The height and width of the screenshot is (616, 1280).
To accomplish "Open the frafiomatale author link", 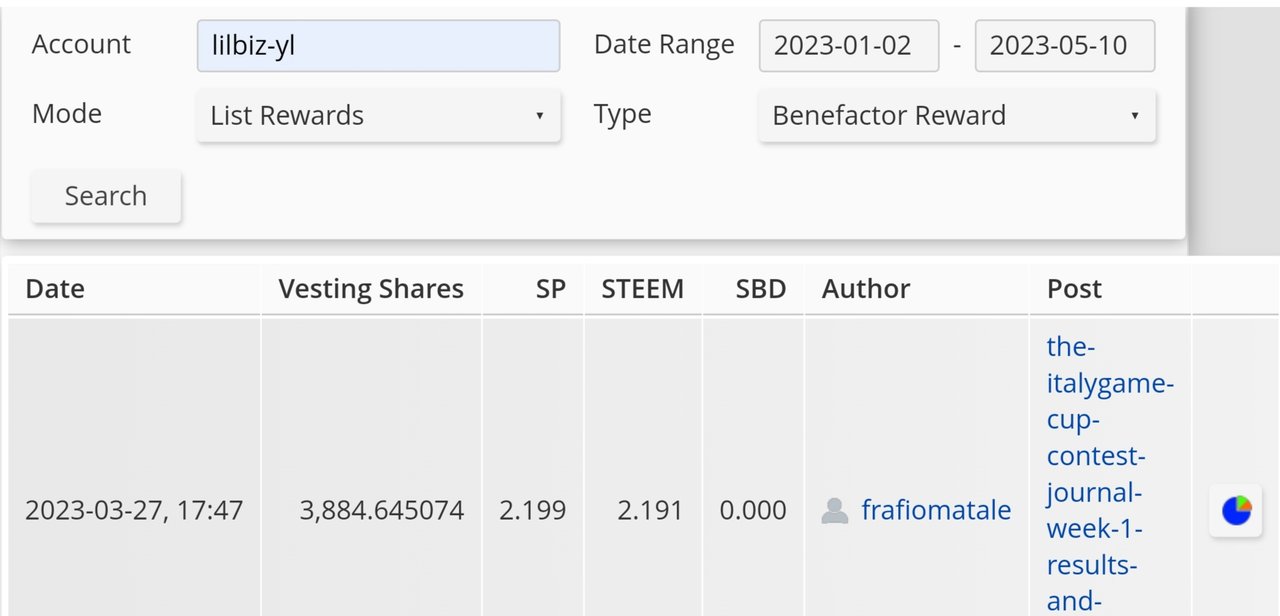I will (x=936, y=511).
